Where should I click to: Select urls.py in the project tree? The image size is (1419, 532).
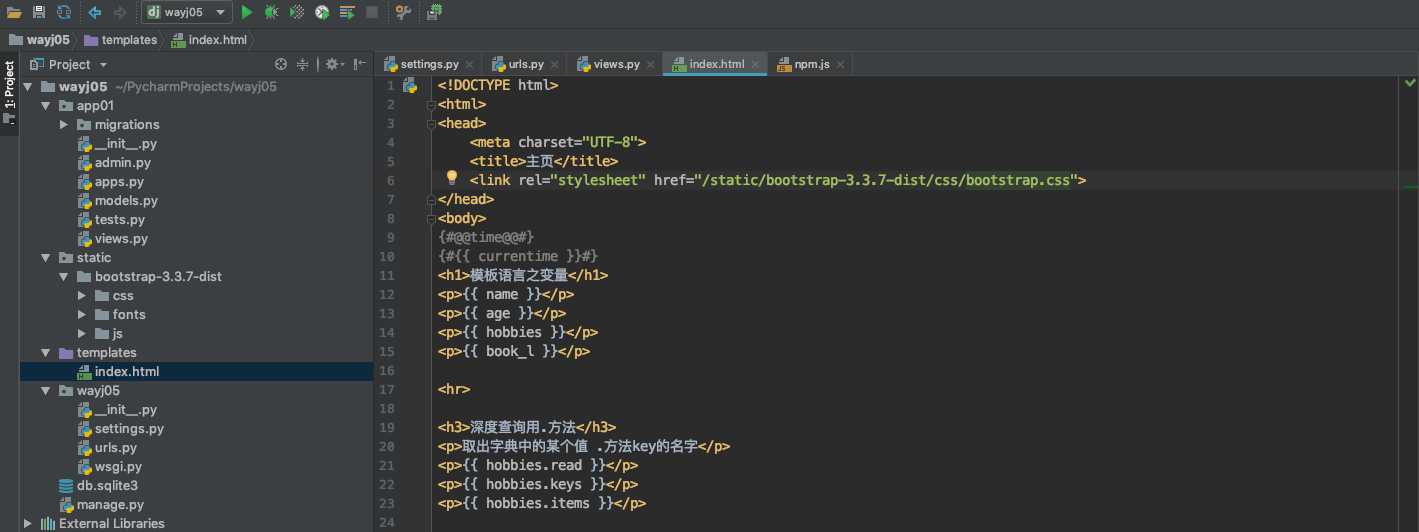coord(108,448)
